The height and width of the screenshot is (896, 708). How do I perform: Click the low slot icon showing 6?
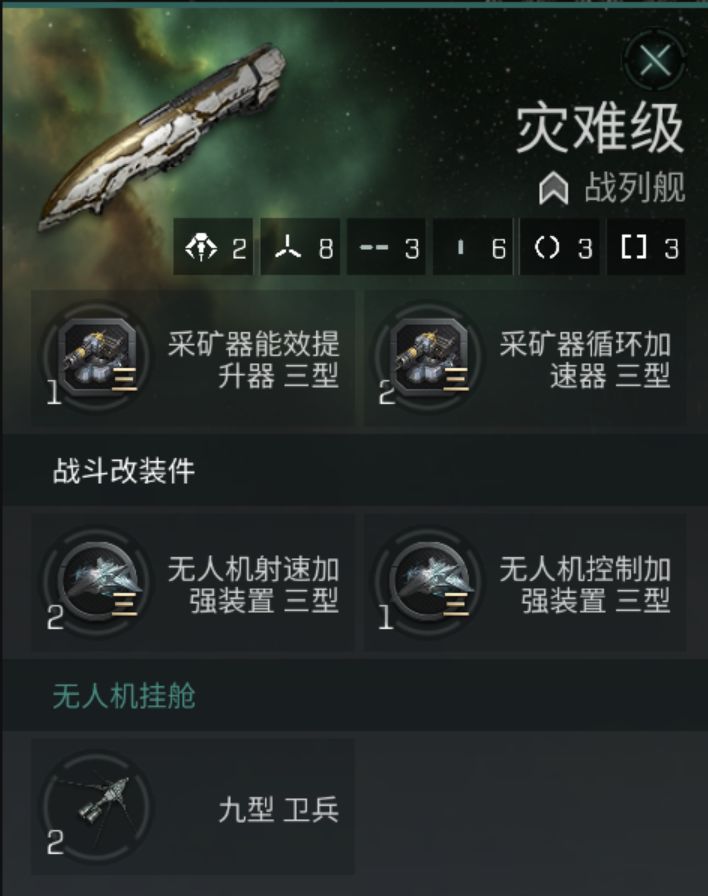tap(461, 247)
